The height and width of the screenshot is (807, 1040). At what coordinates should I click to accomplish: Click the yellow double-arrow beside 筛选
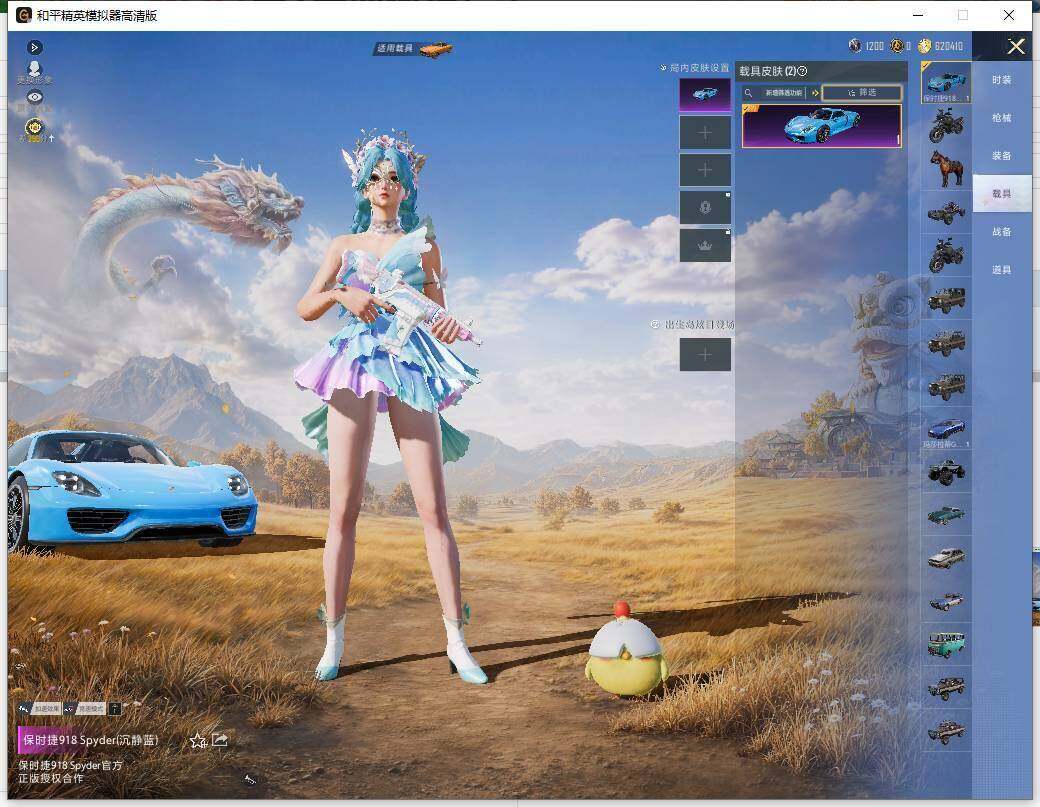tap(815, 93)
